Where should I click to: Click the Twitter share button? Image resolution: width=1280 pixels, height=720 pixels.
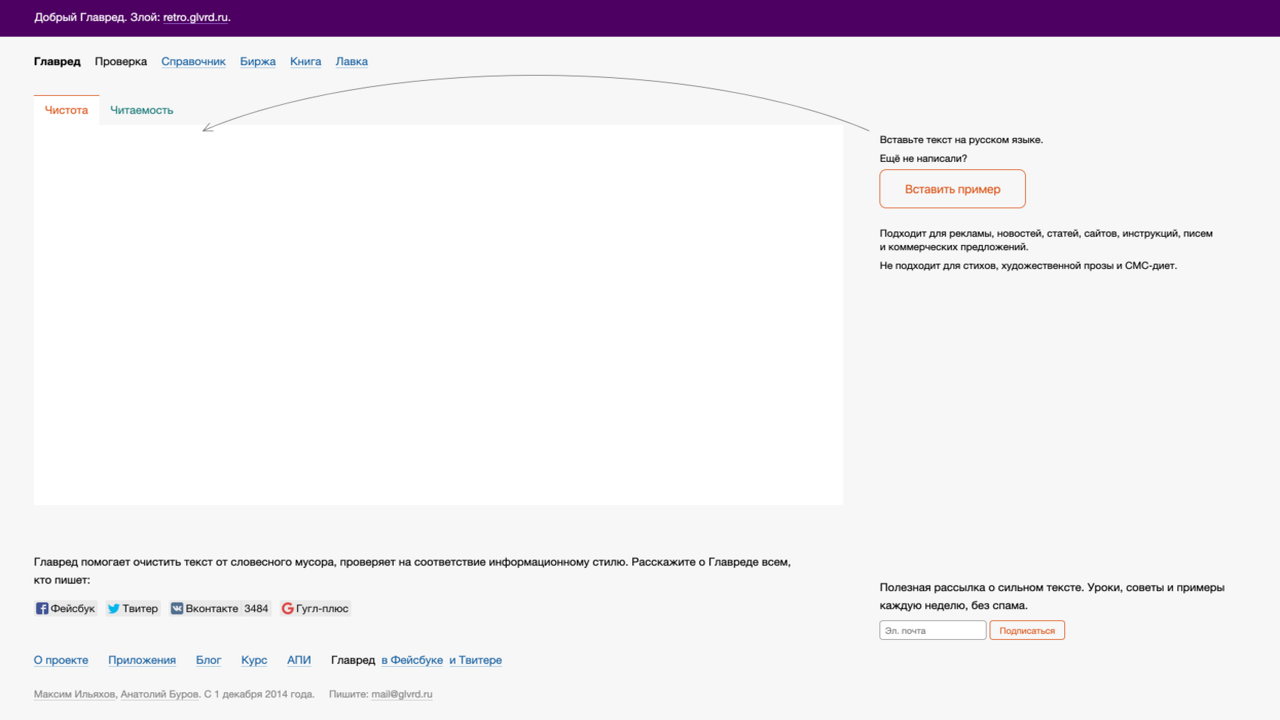point(133,608)
